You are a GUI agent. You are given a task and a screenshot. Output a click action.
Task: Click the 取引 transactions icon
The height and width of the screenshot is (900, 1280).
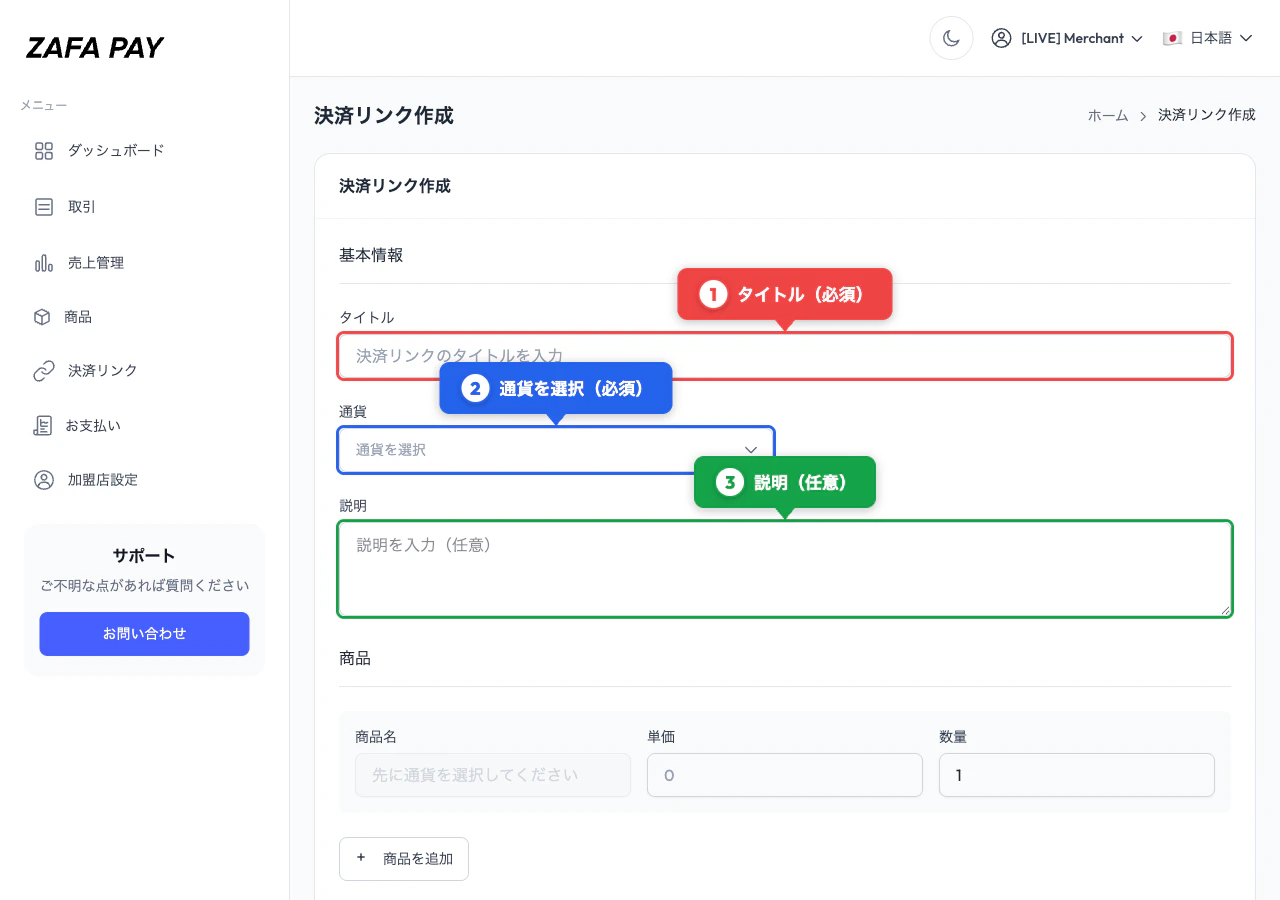(43, 207)
